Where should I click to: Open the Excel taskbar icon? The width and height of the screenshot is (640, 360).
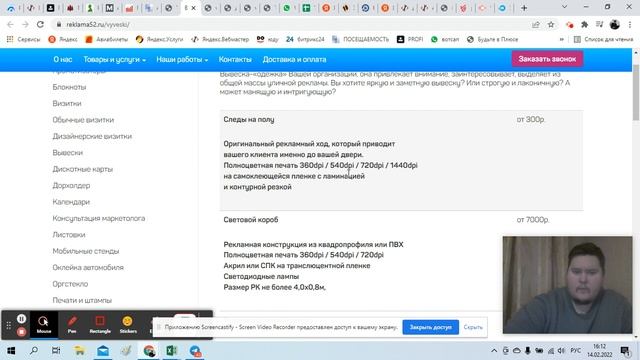pos(171,351)
